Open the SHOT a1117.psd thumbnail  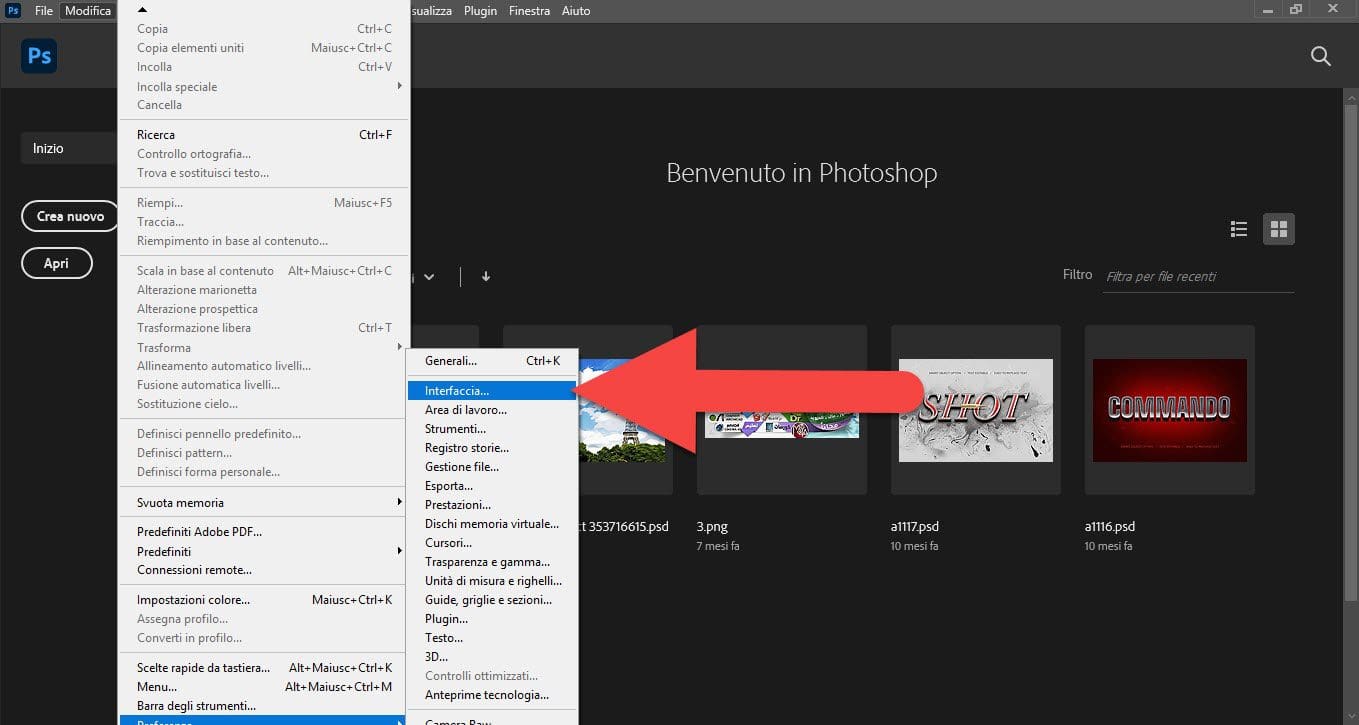[x=976, y=410]
